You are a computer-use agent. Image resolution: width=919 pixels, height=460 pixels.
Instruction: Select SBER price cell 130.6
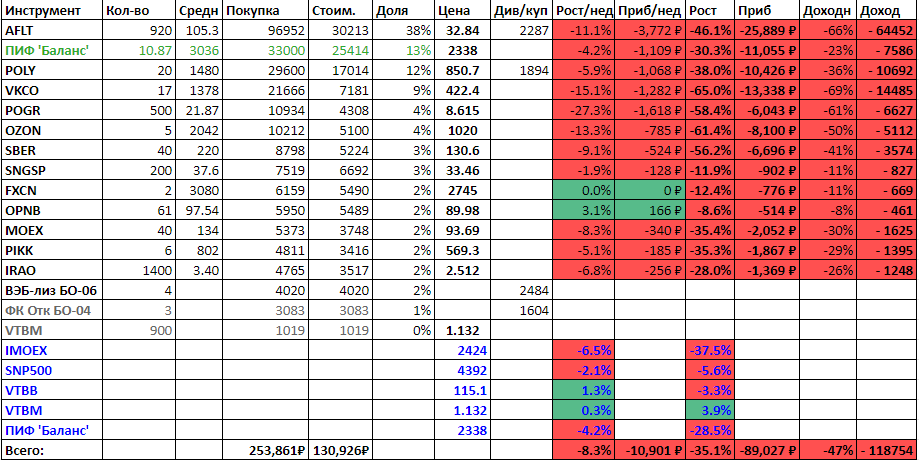(462, 151)
